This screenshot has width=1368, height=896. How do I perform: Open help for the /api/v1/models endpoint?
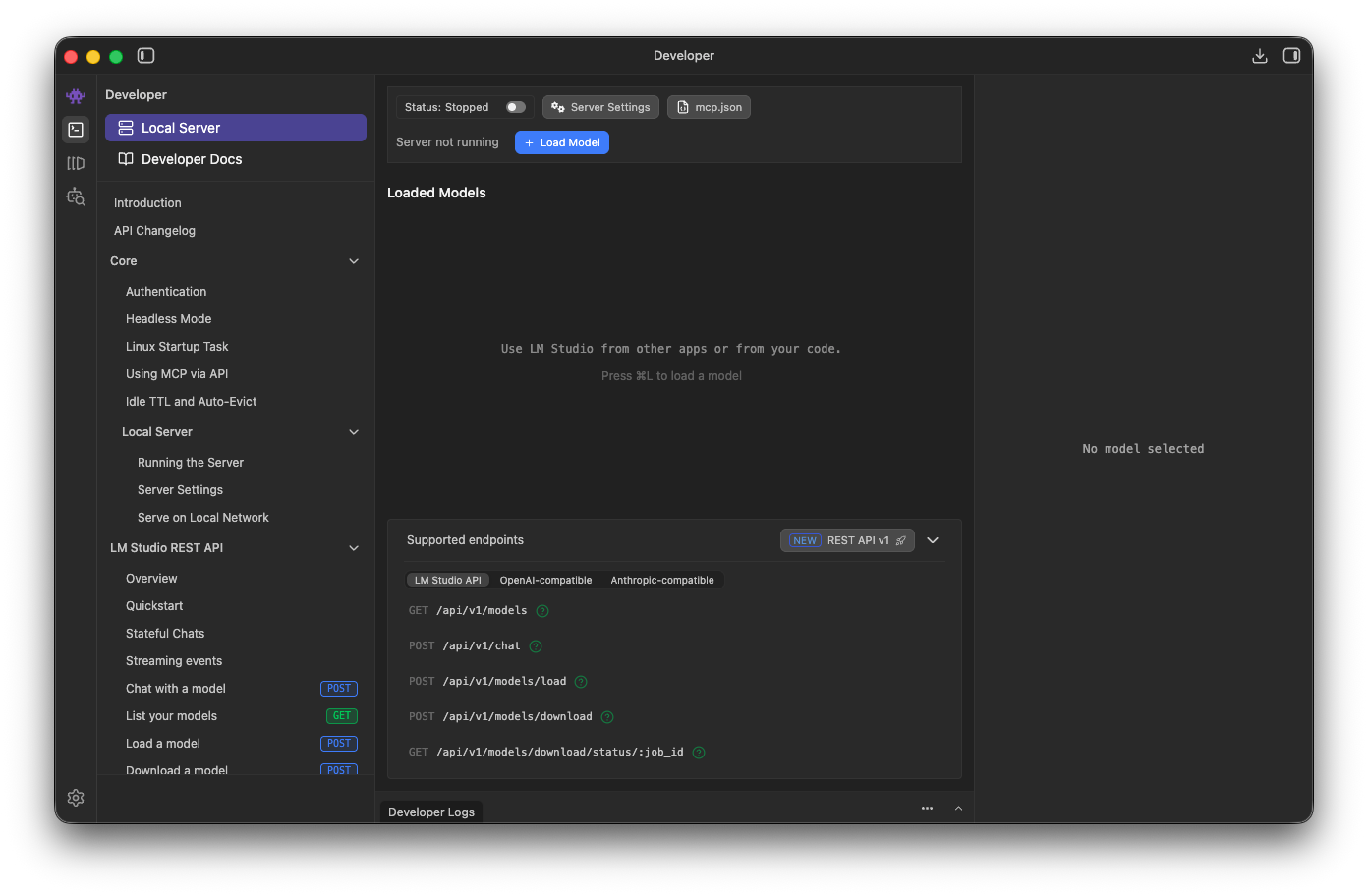542,610
